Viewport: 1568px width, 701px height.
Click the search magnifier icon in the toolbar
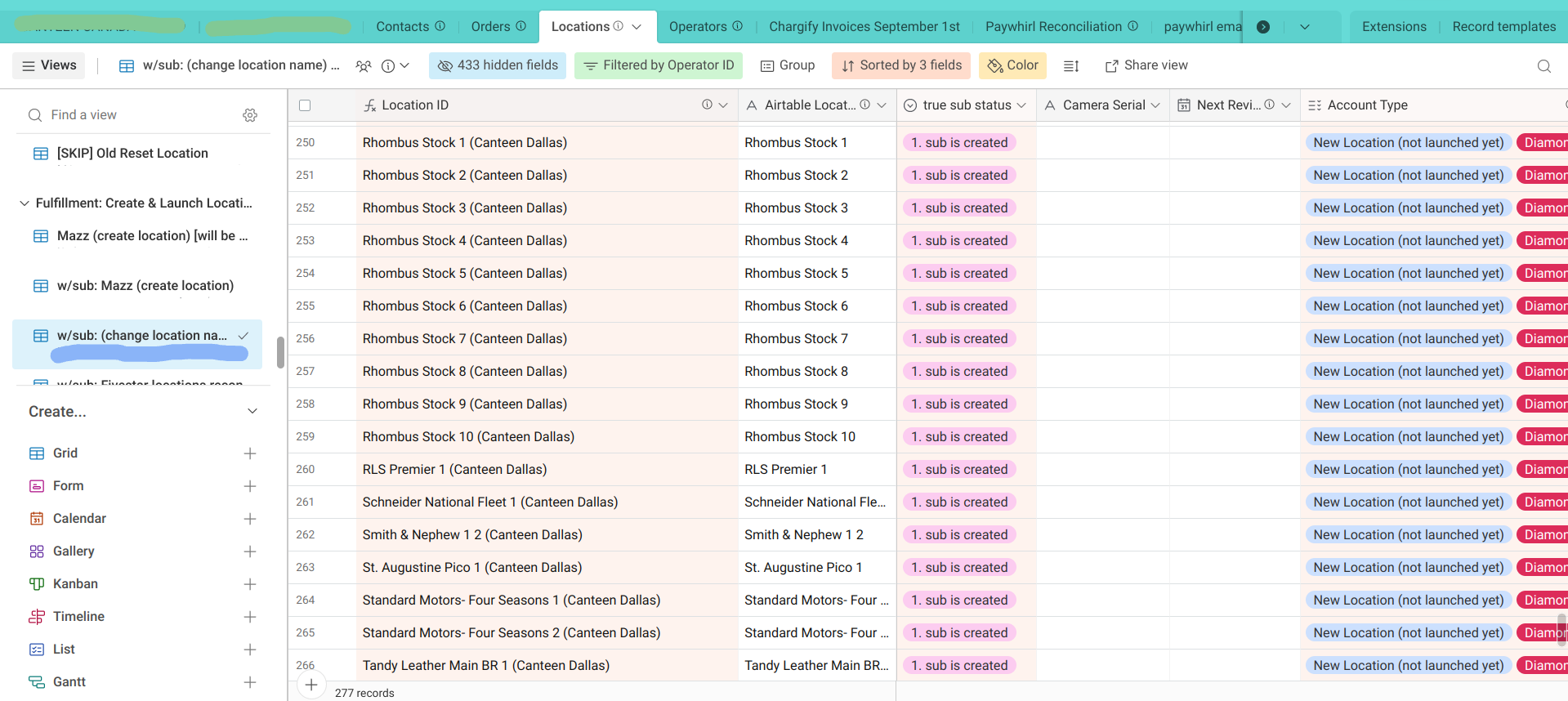click(1543, 66)
